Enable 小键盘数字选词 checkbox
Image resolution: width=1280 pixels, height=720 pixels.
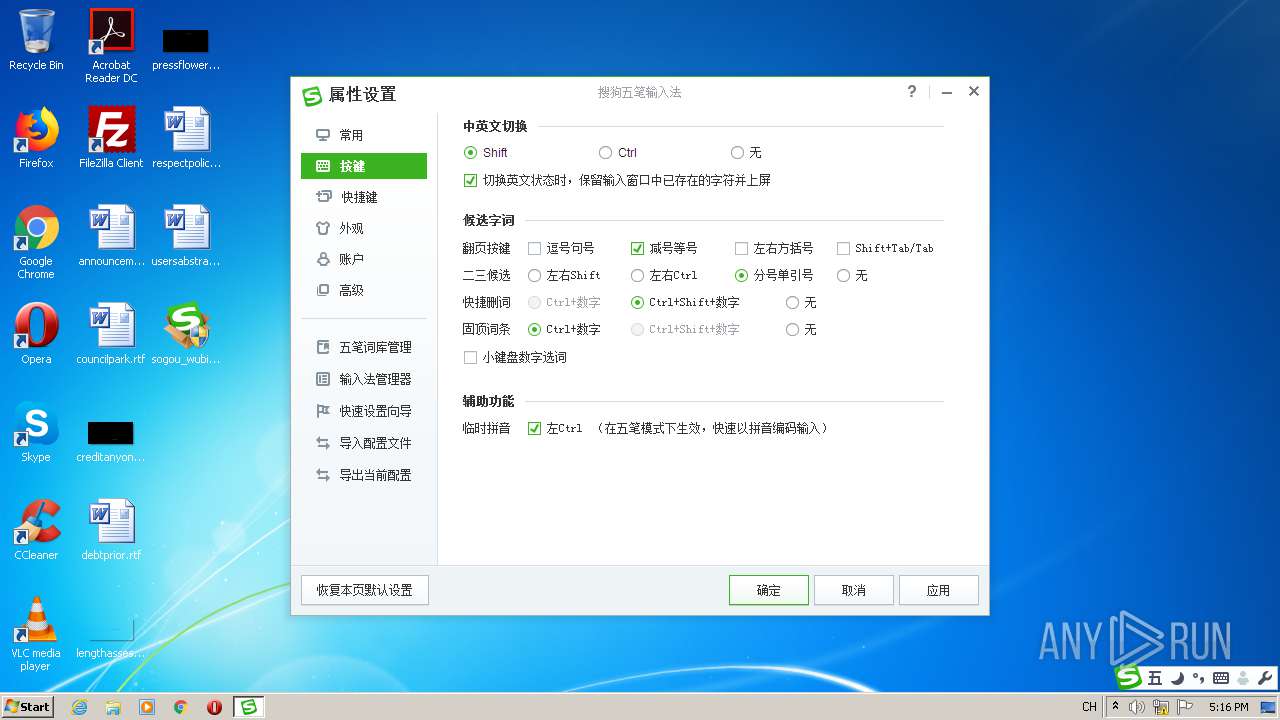(x=471, y=357)
